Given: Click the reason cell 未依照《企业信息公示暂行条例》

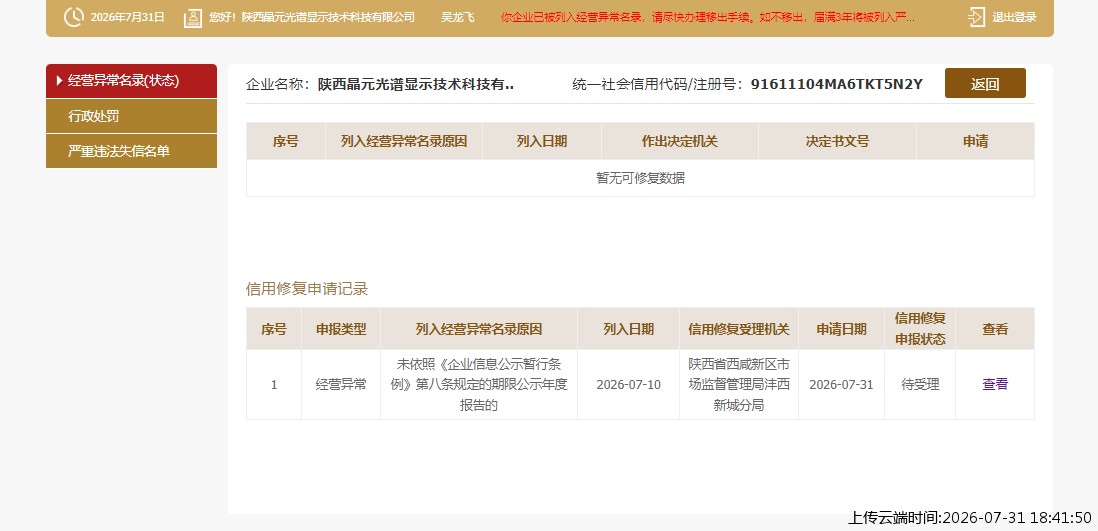Looking at the screenshot, I should [479, 384].
